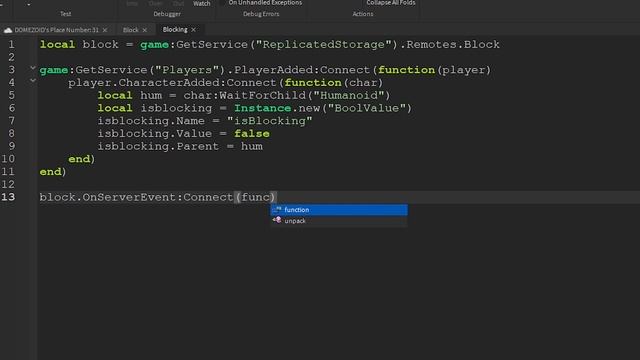This screenshot has height=360, width=640.
Task: Collapse the fold at line 4
Action: click(x=33, y=80)
